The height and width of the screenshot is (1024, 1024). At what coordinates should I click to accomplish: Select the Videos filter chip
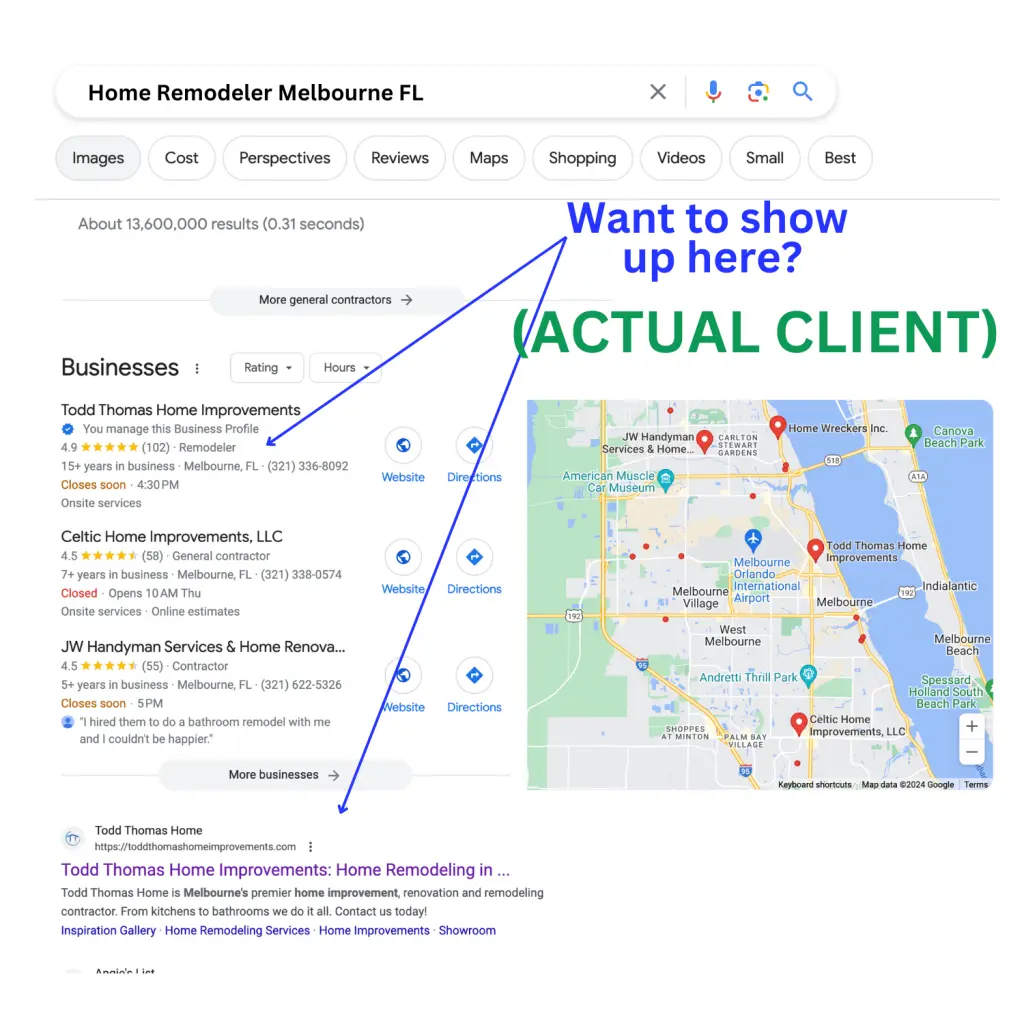coord(680,158)
